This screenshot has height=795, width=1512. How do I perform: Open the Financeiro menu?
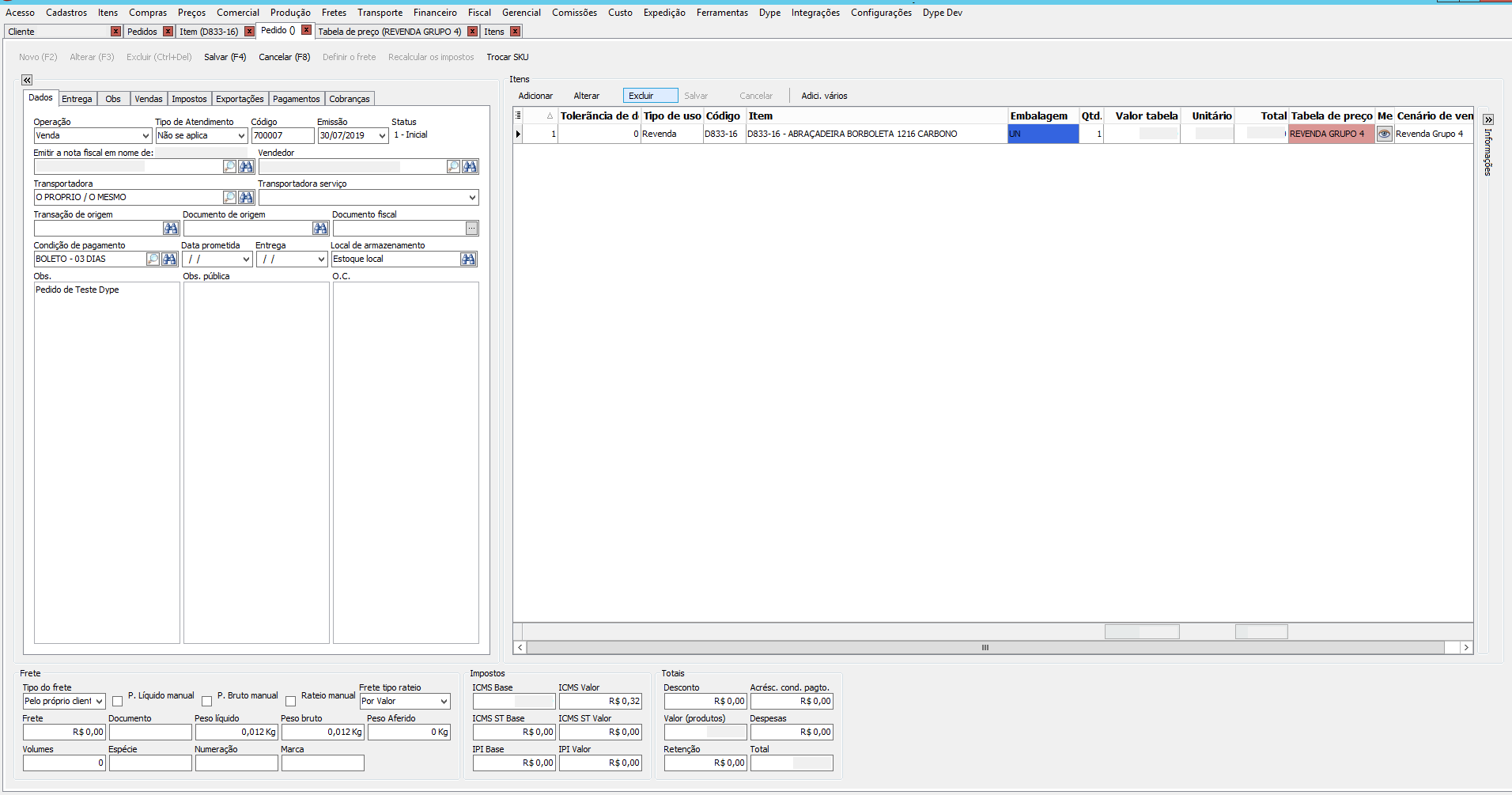click(x=435, y=13)
